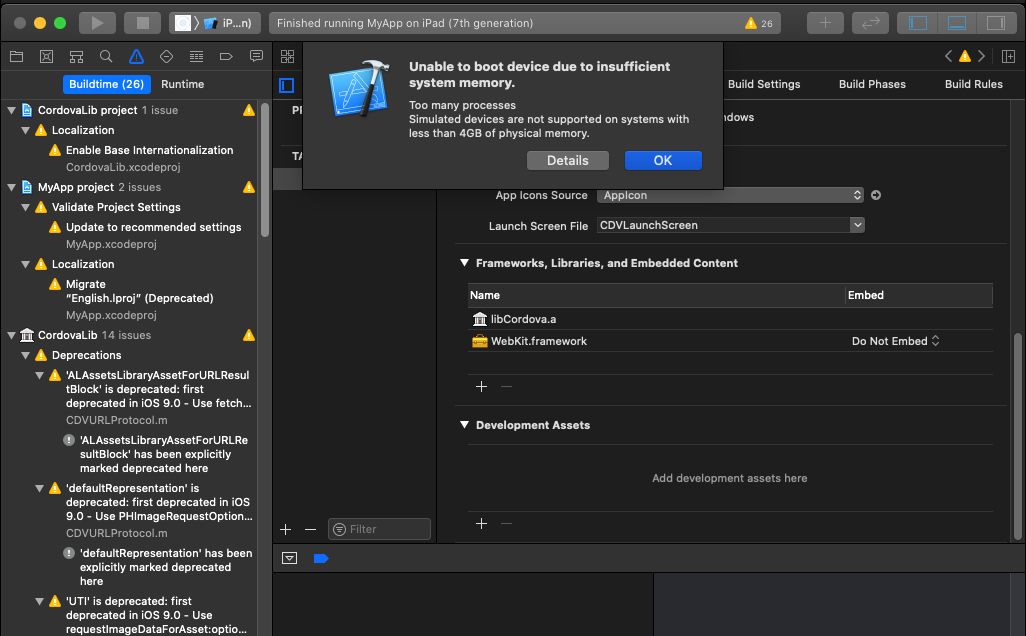Remove selected target with minus button
The image size is (1026, 636).
pos(310,529)
